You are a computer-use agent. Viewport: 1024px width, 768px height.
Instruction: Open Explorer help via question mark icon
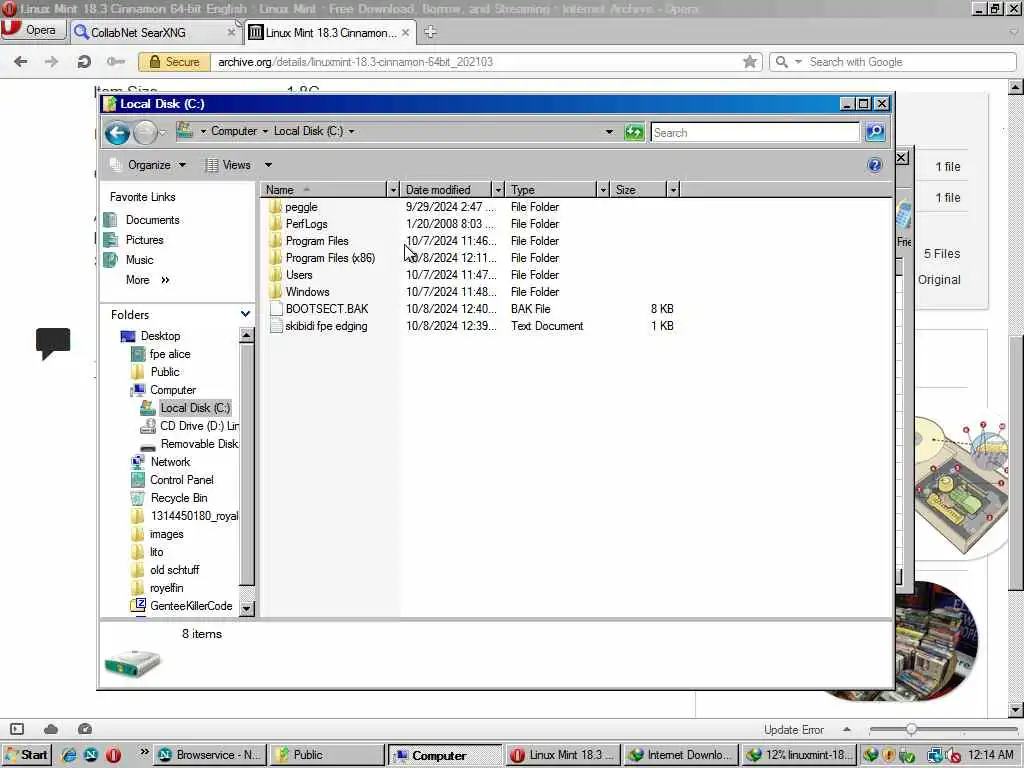point(874,165)
